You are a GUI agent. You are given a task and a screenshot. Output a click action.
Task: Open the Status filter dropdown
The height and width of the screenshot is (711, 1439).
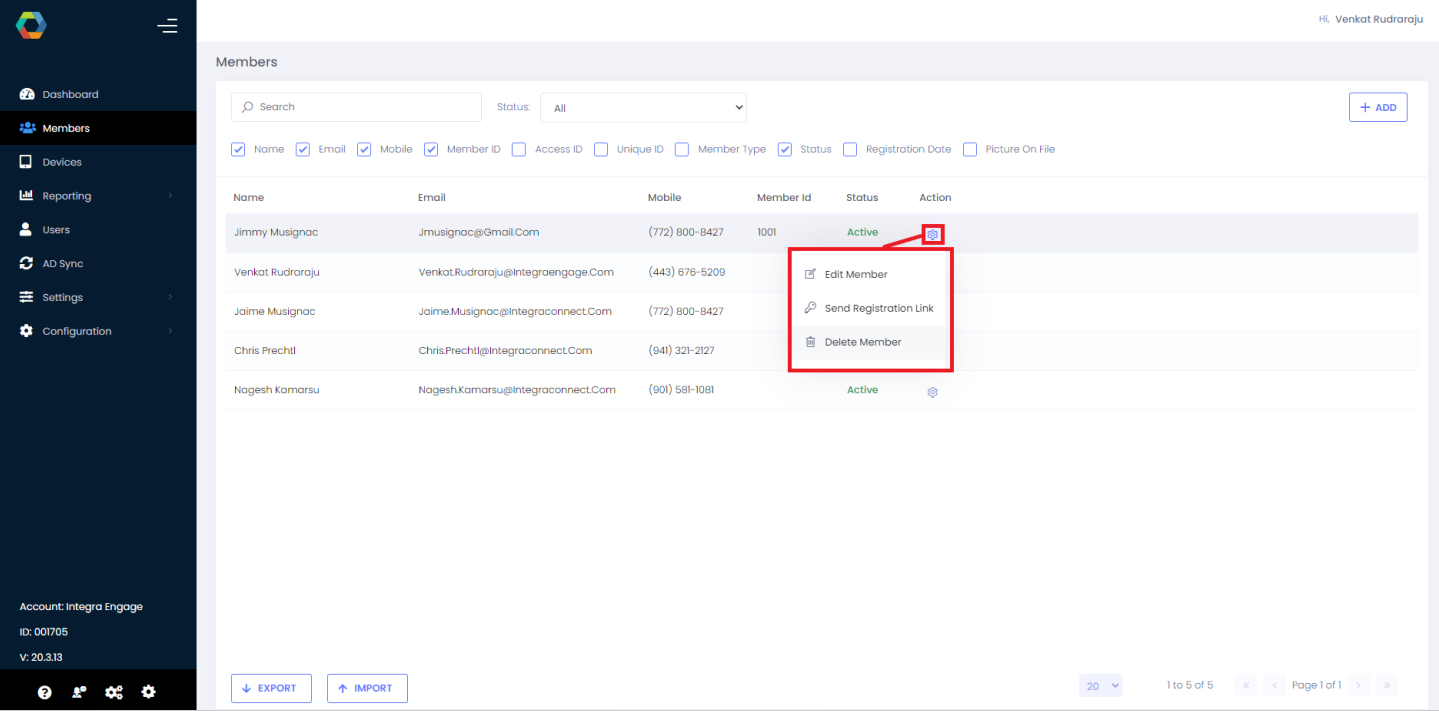643,107
